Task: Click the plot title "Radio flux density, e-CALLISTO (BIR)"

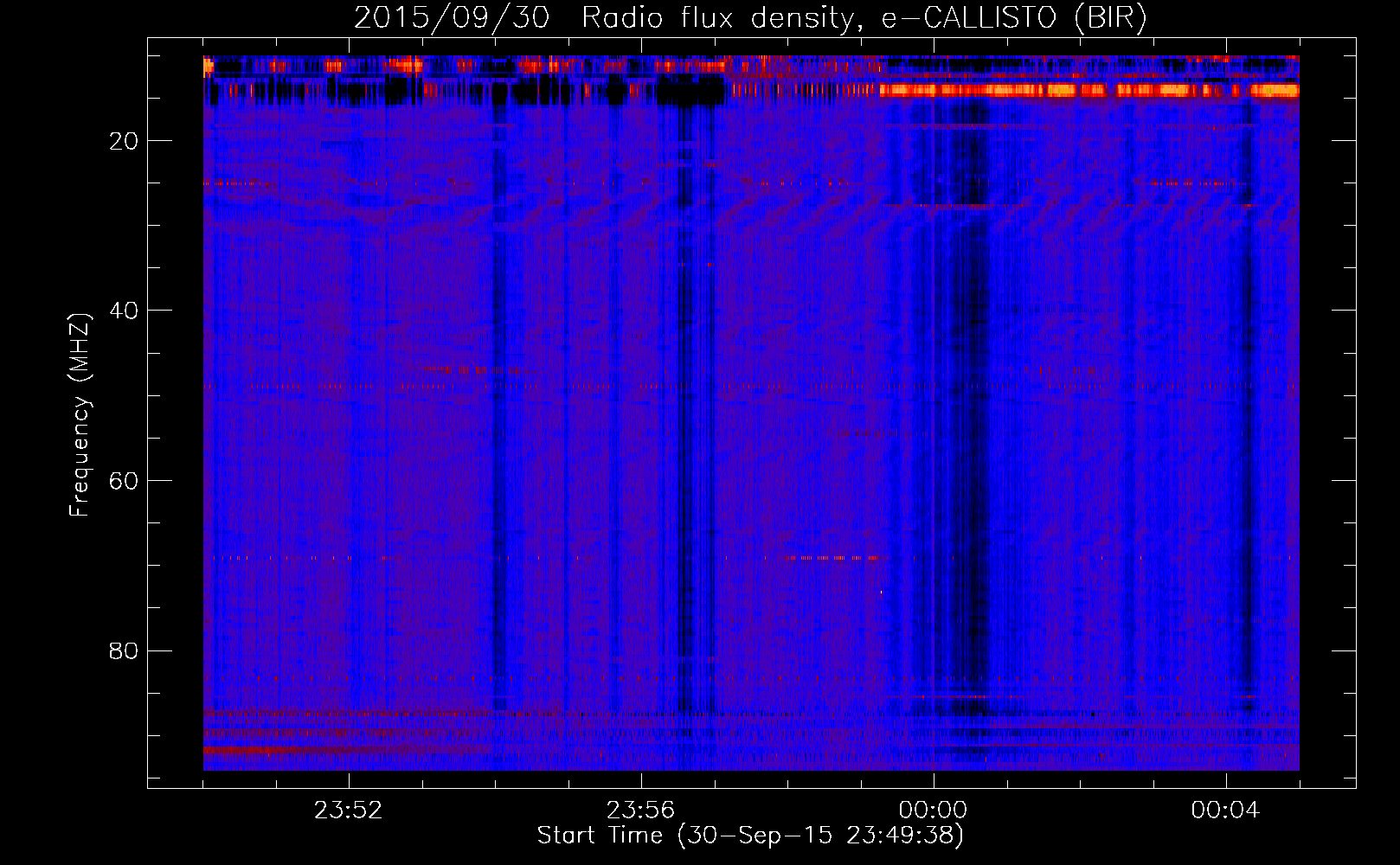Action: click(x=864, y=18)
